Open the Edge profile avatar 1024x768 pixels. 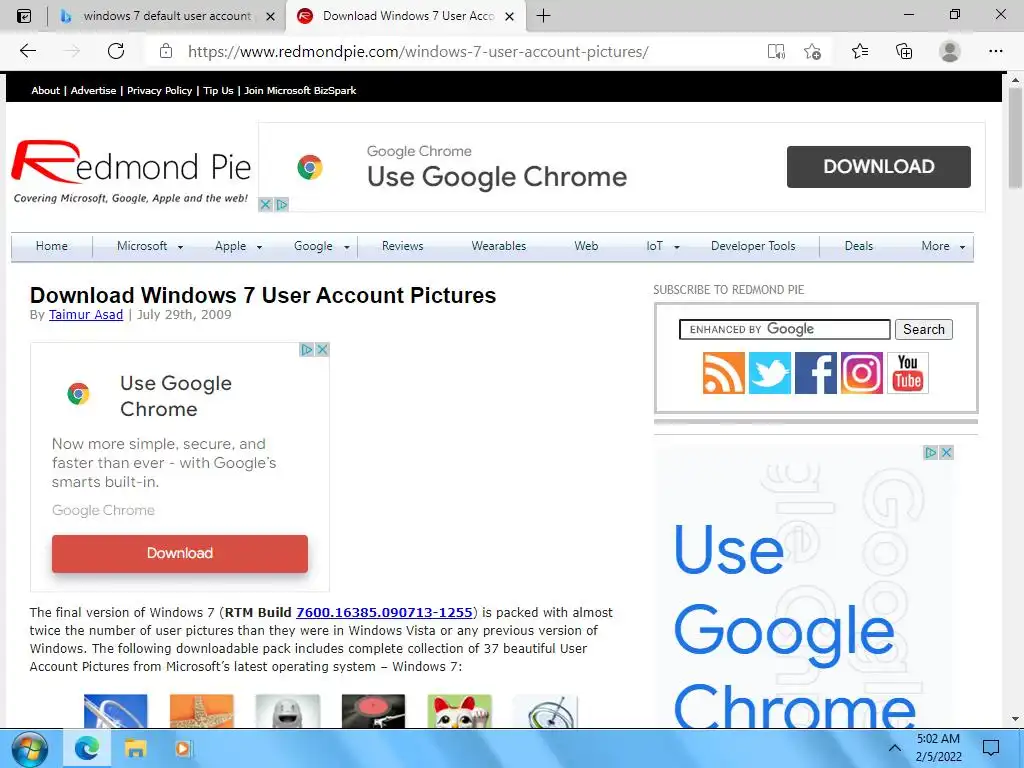coord(950,51)
